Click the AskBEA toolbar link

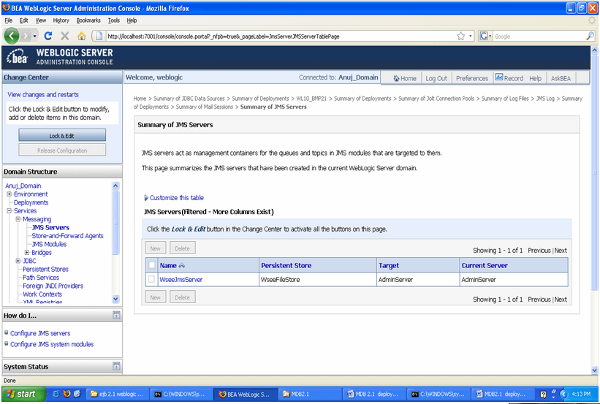561,78
